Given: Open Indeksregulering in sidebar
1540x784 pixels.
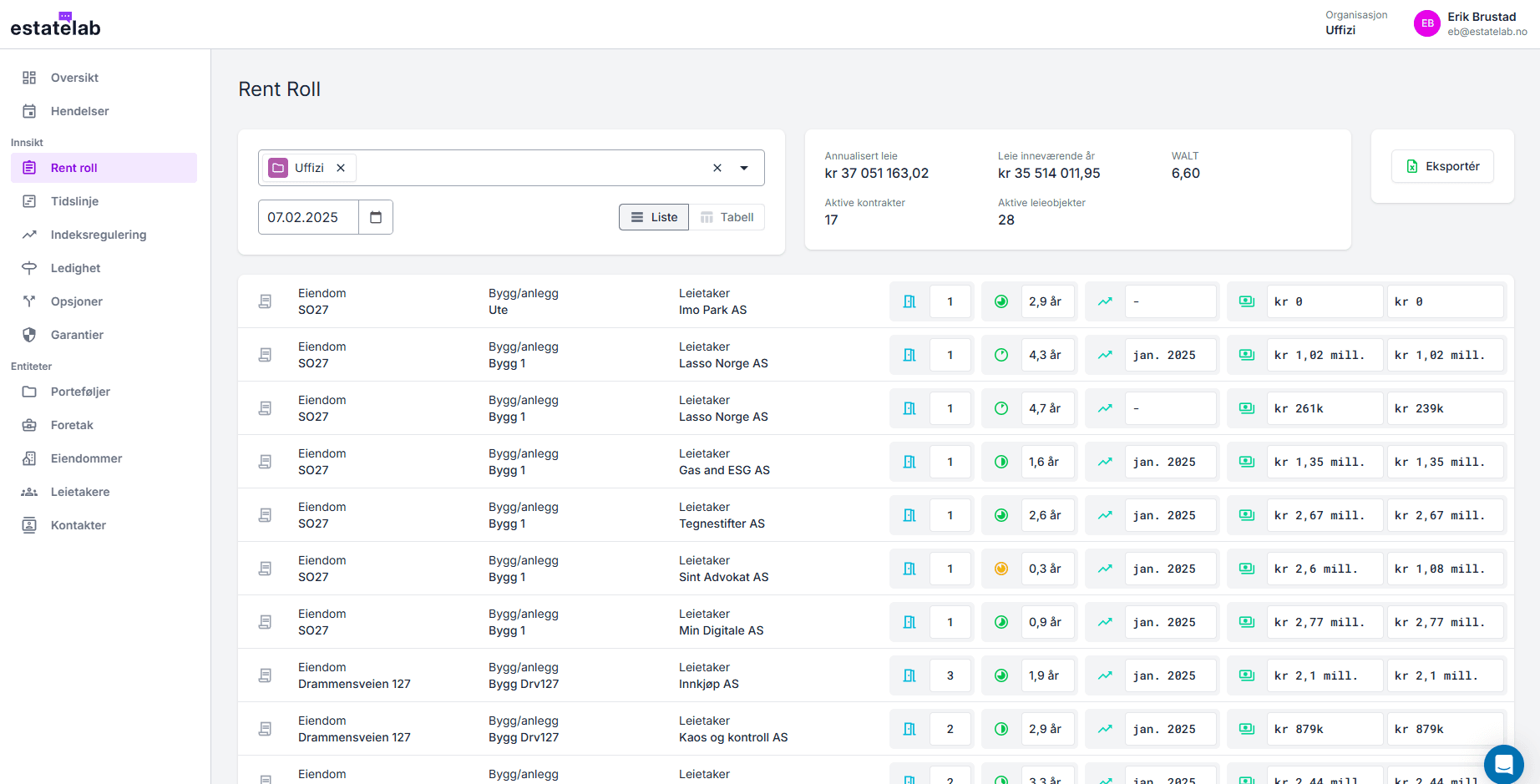Looking at the screenshot, I should 104,235.
